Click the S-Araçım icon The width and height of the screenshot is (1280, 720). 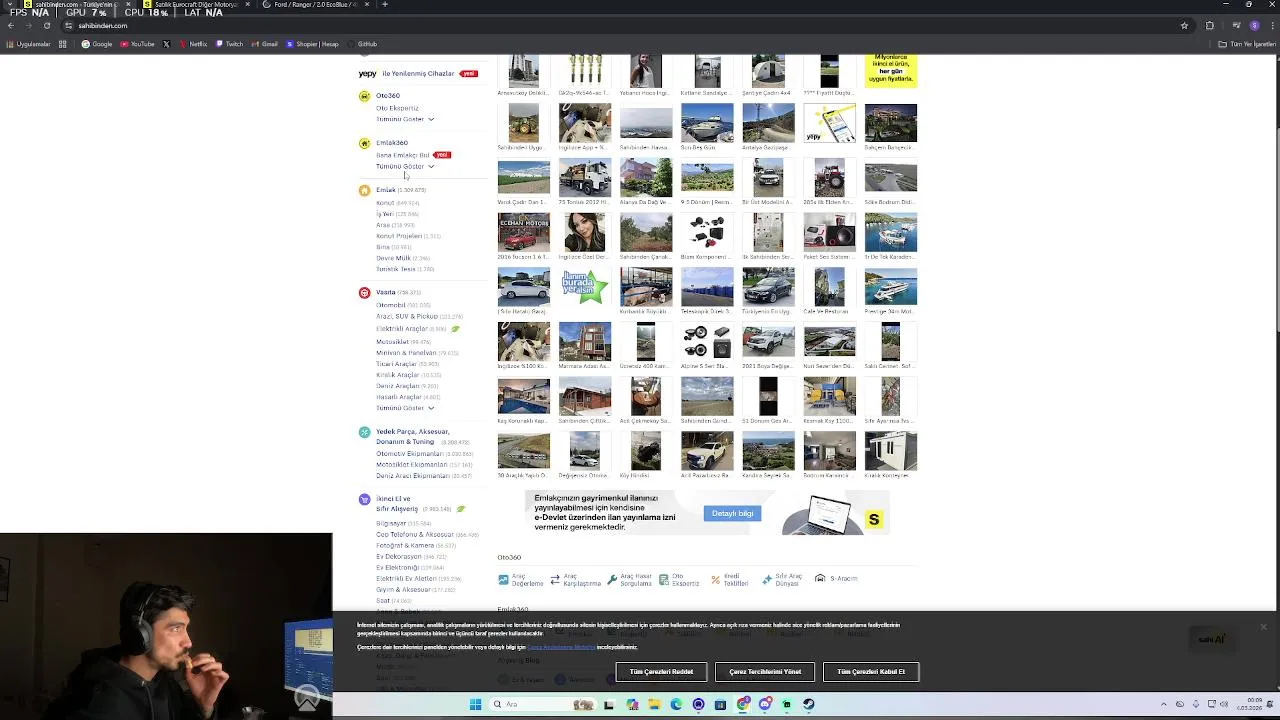click(820, 579)
